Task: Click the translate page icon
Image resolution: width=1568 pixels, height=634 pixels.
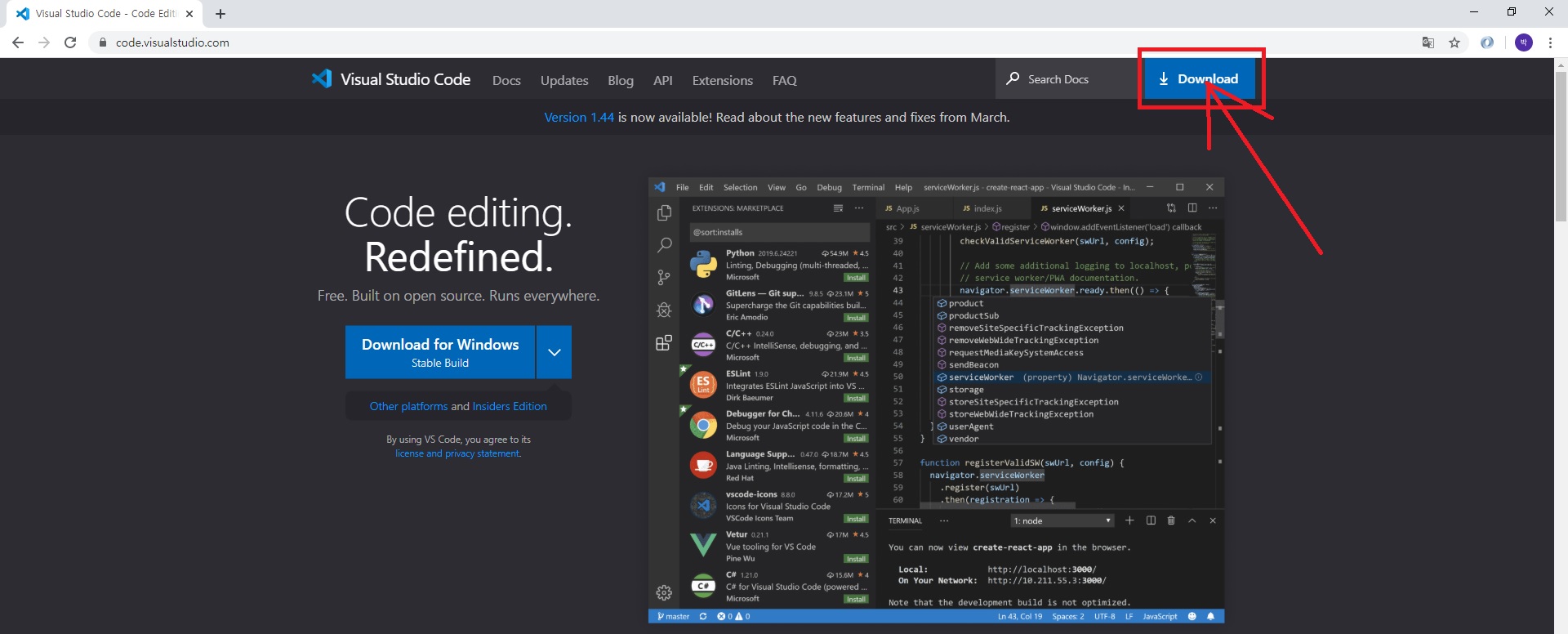Action: pyautogui.click(x=1428, y=42)
